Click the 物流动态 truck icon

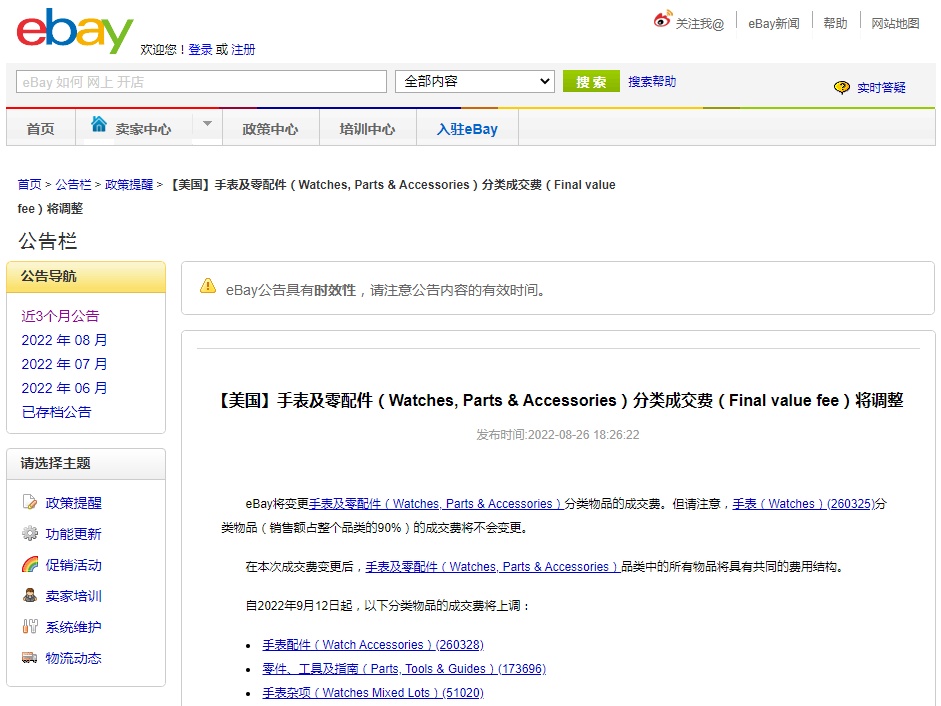pyautogui.click(x=30, y=658)
